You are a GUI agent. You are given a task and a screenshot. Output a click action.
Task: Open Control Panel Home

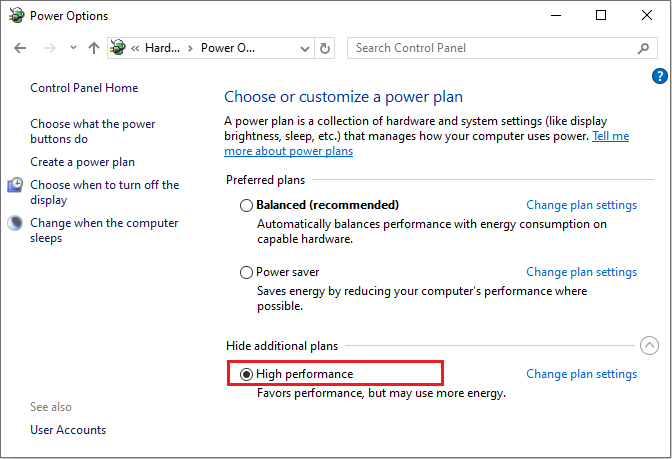(84, 88)
